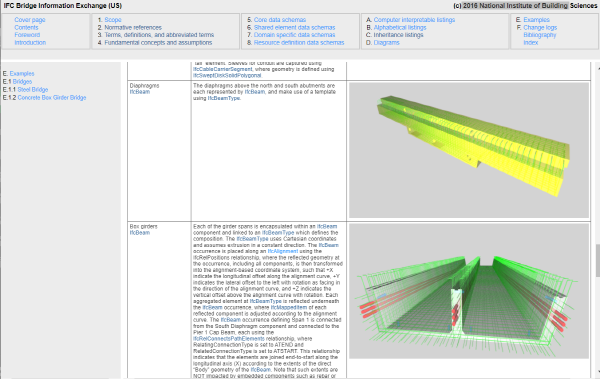Viewport: 600px width, 379px height.
Task: Open Domain specific data schemas
Action: (x=294, y=35)
